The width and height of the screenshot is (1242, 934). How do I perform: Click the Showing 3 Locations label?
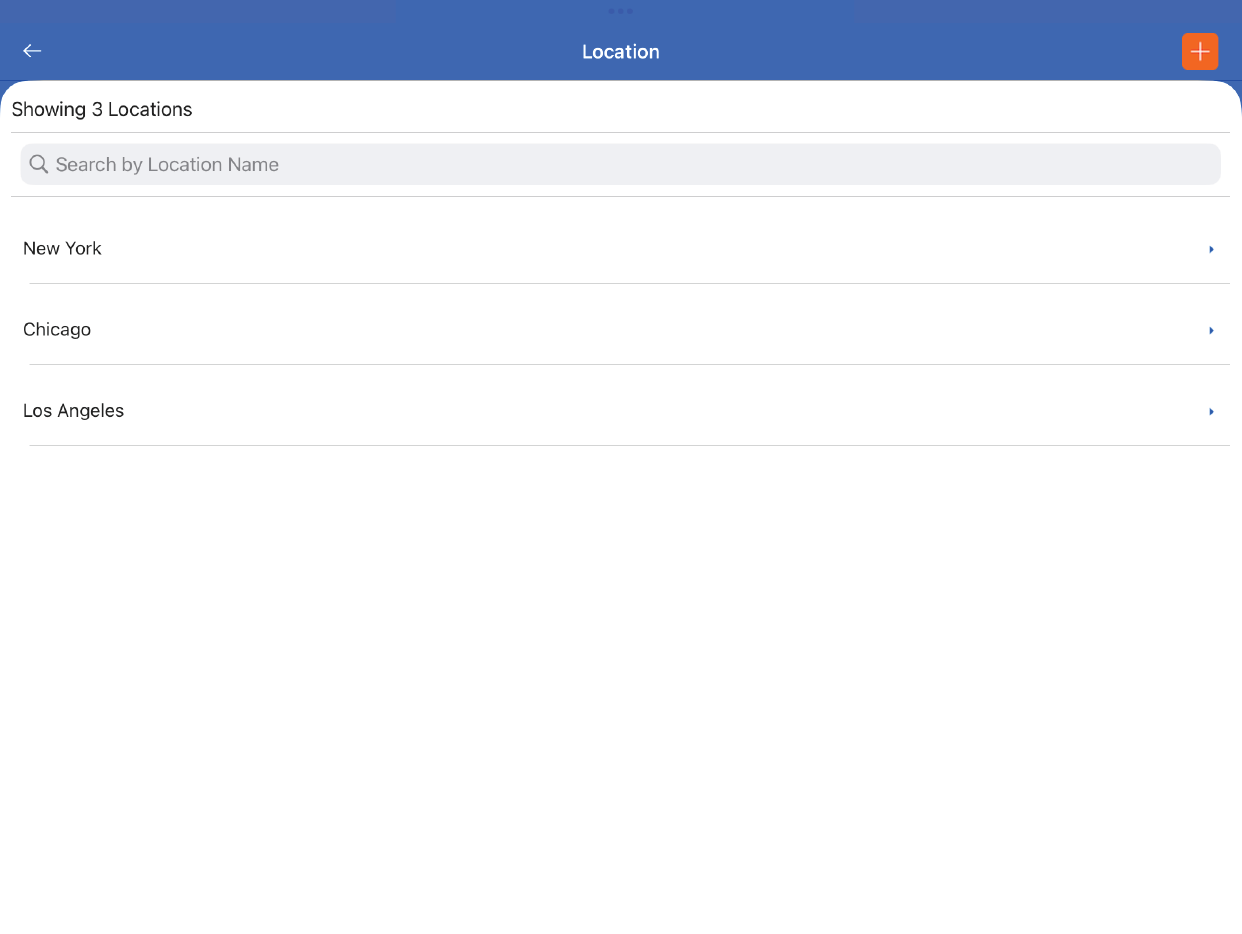point(102,109)
